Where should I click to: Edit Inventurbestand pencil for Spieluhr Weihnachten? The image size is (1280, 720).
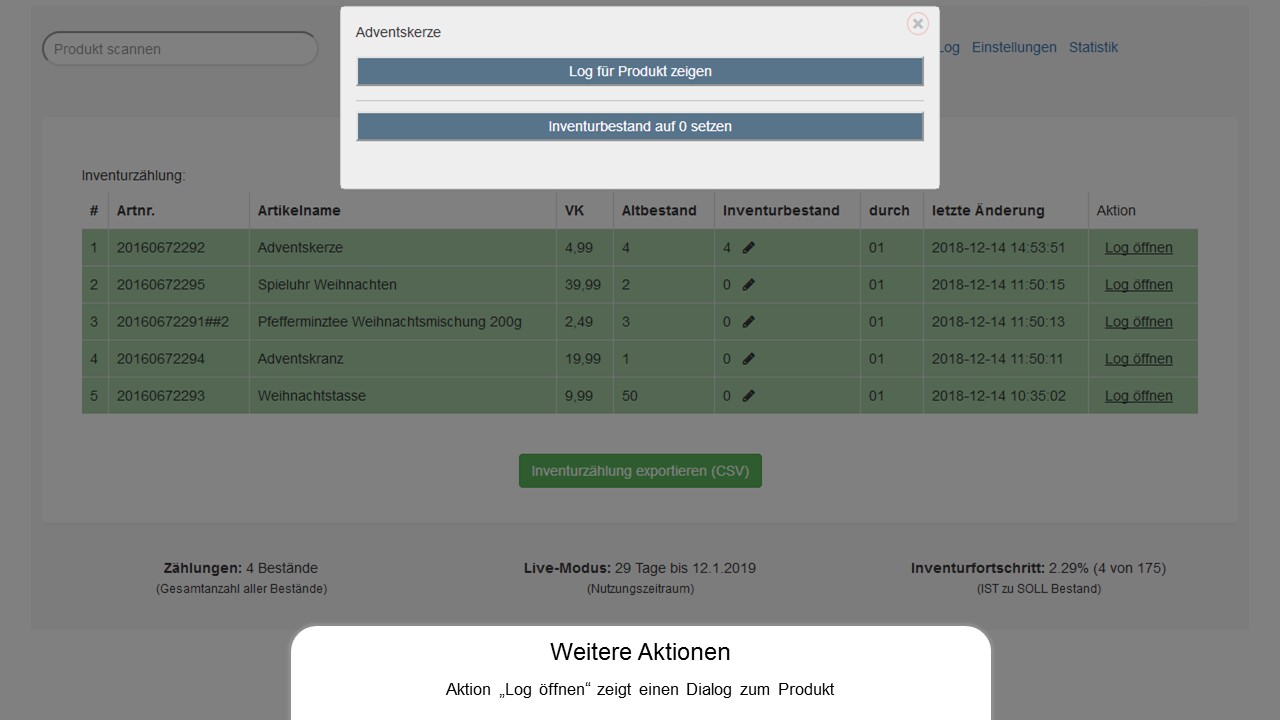point(749,285)
